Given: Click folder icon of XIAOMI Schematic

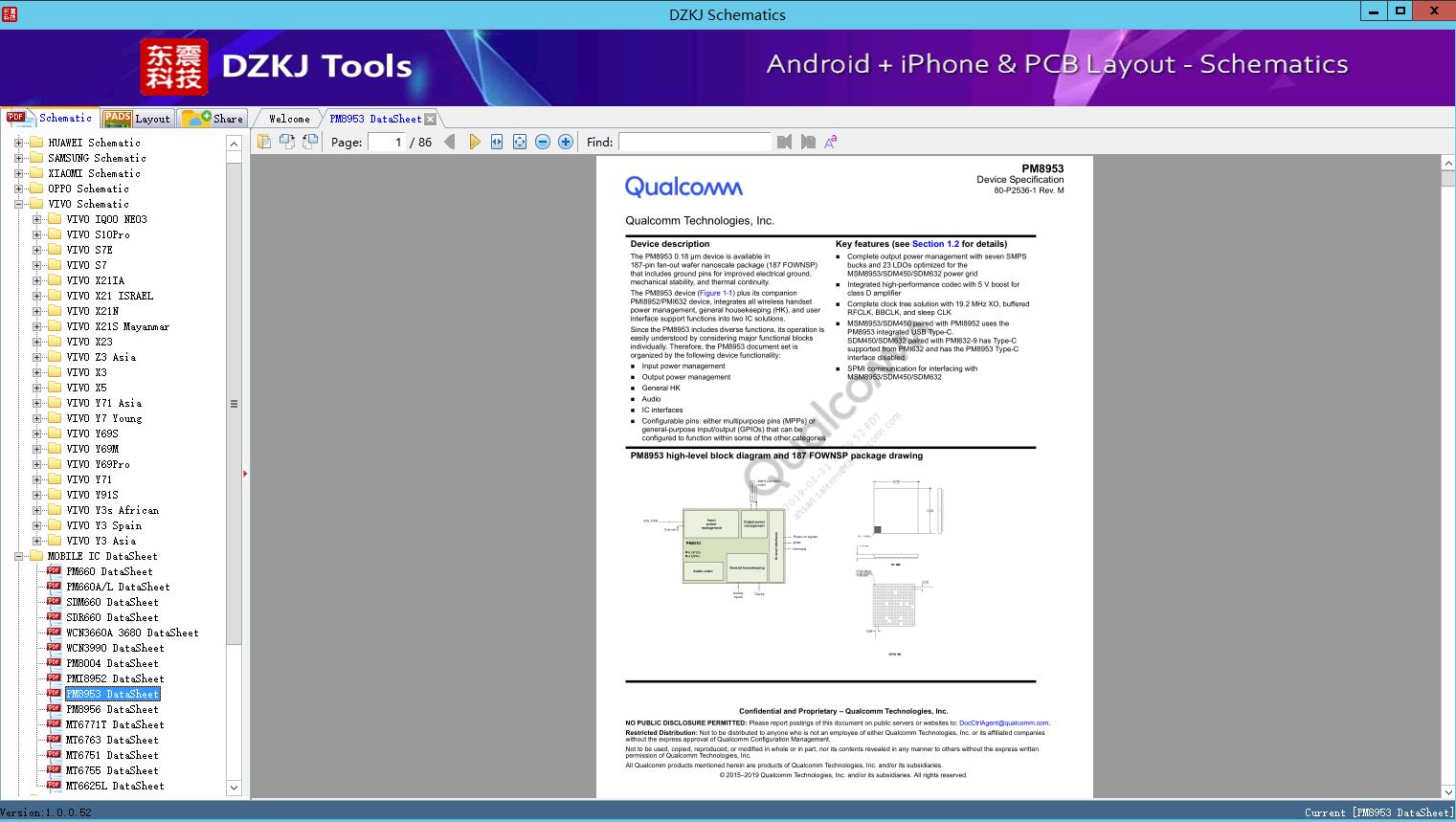Looking at the screenshot, I should 36,173.
